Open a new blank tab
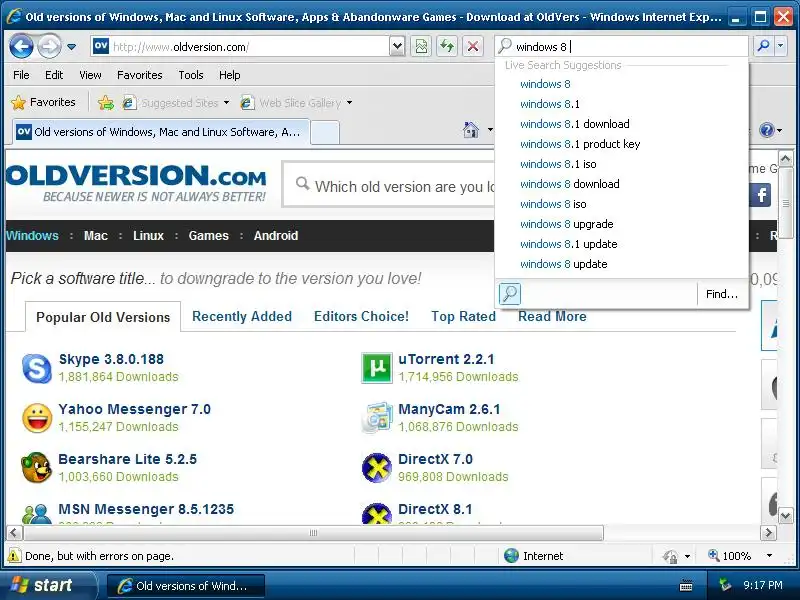800x600 pixels. coord(325,133)
